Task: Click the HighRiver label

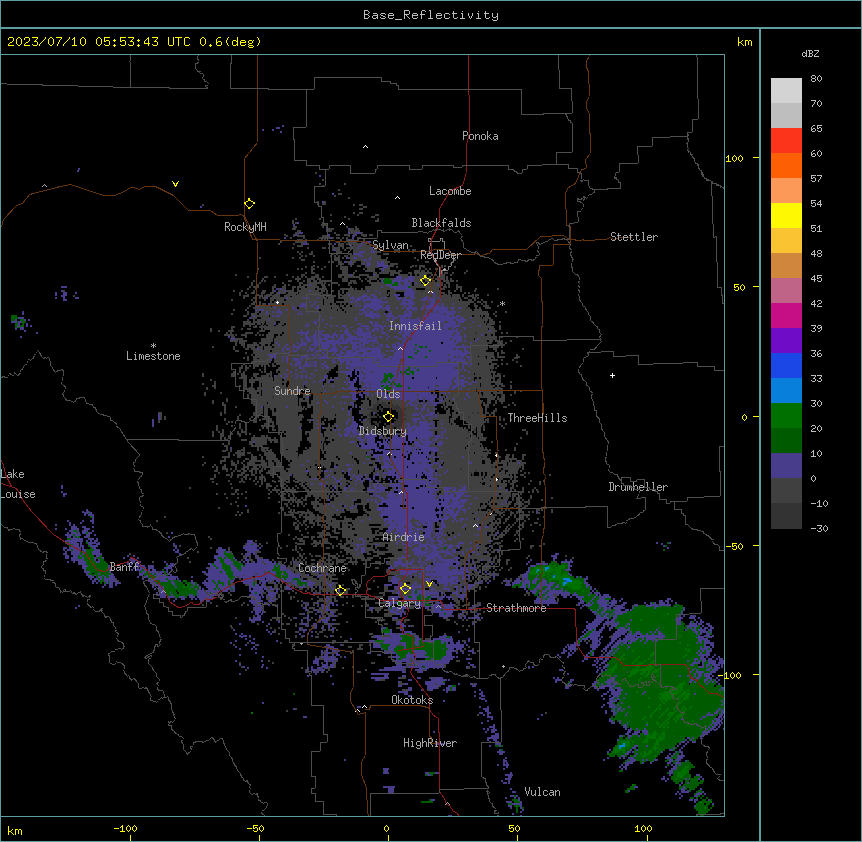Action: (x=430, y=743)
